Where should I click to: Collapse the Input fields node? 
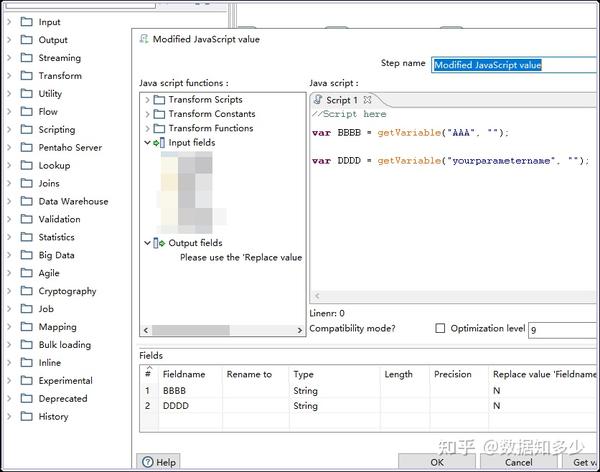[147, 142]
